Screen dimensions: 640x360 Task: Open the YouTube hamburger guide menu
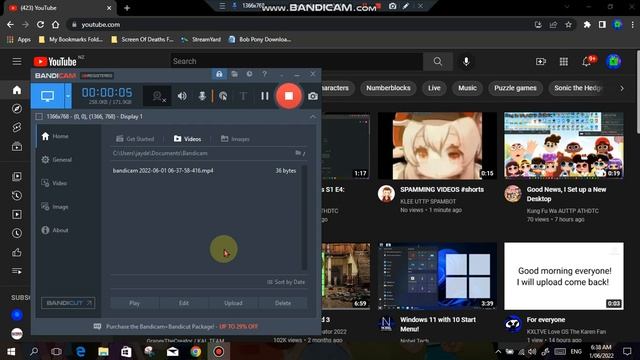[17, 61]
